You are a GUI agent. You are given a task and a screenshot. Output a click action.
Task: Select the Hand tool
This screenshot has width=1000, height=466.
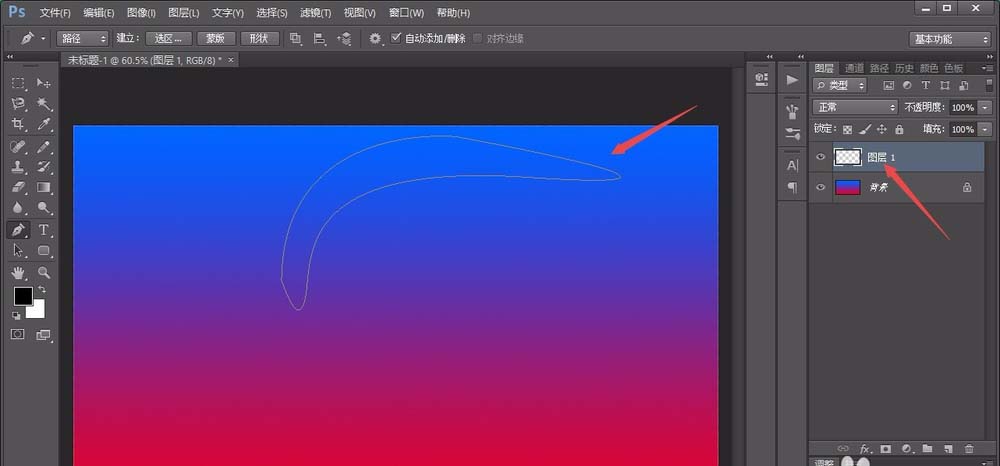pos(18,272)
